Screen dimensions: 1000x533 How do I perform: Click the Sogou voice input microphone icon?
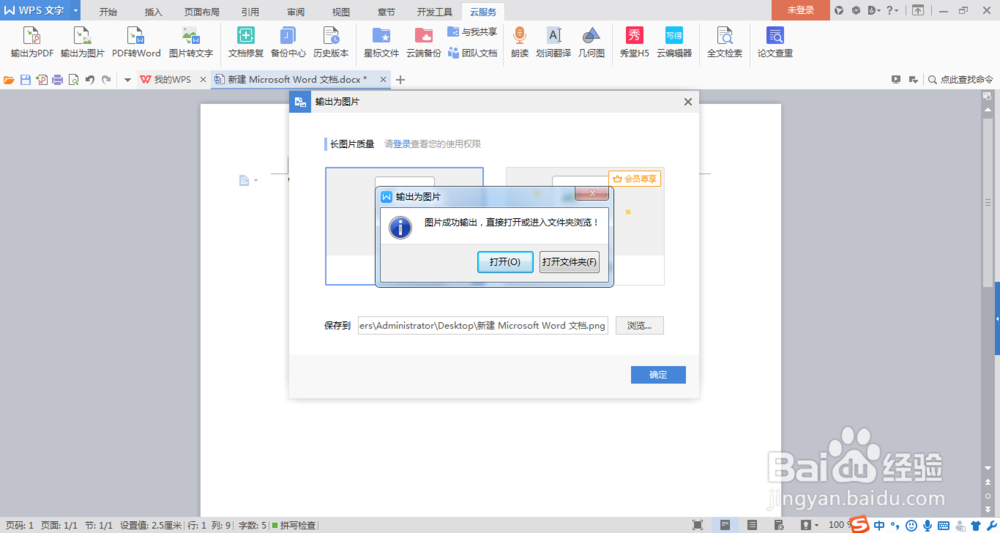[926, 525]
